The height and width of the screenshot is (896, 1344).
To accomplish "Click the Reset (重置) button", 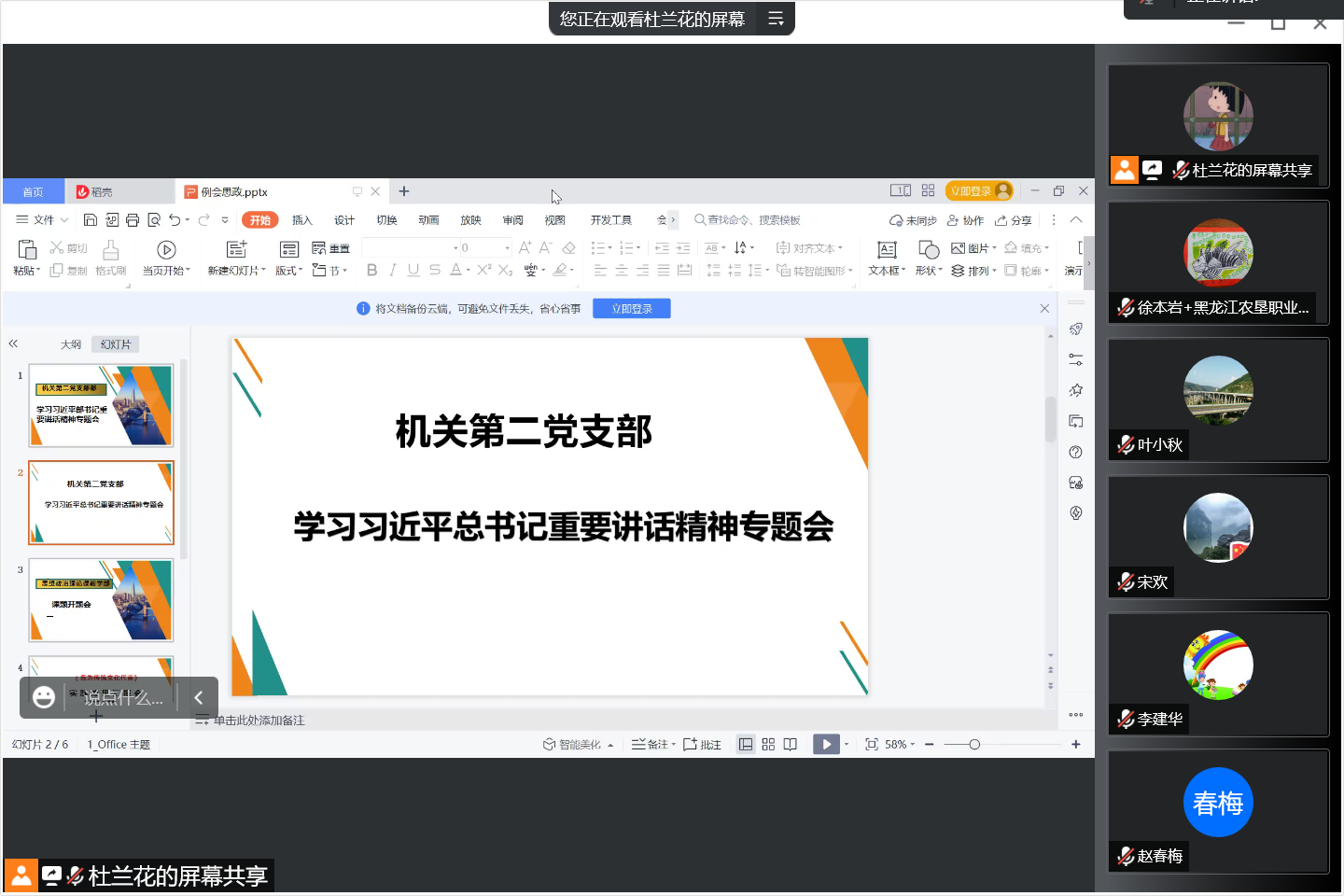I will tap(330, 248).
